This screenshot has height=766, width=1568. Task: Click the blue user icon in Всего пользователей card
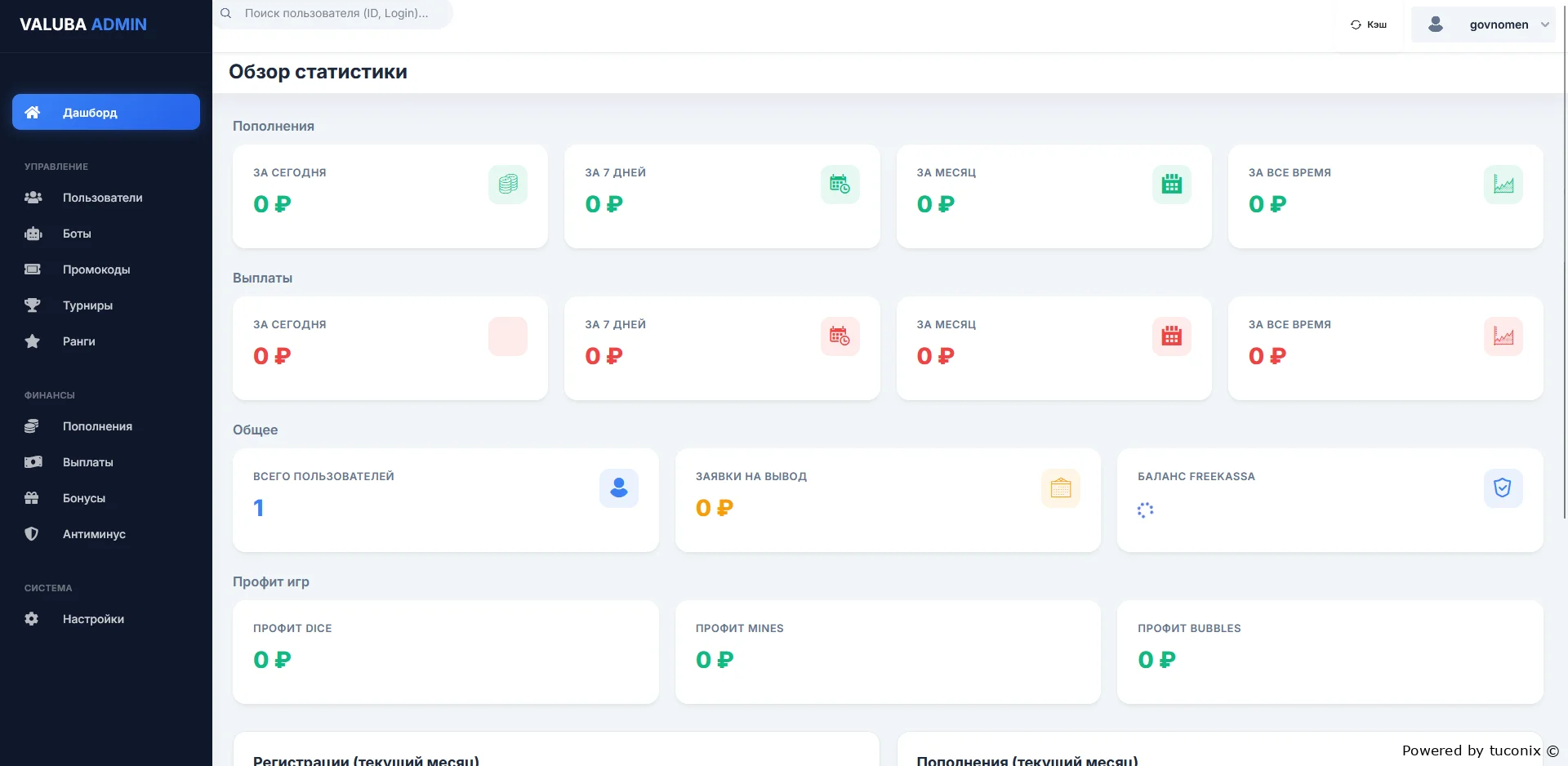point(618,488)
